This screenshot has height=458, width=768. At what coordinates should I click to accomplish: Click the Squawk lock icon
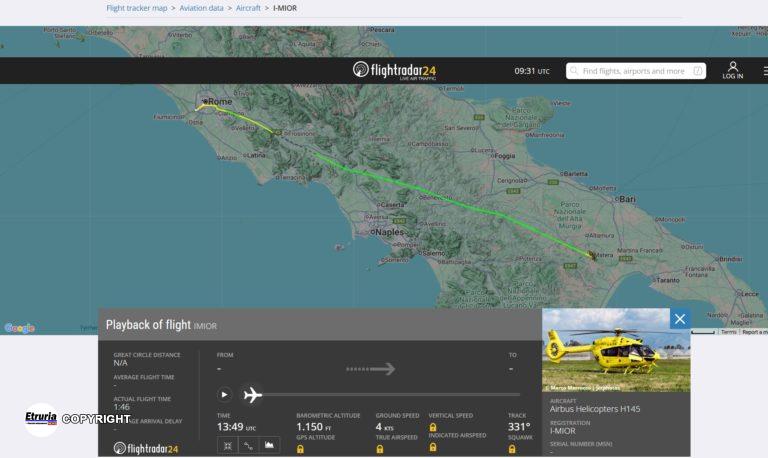tap(512, 449)
